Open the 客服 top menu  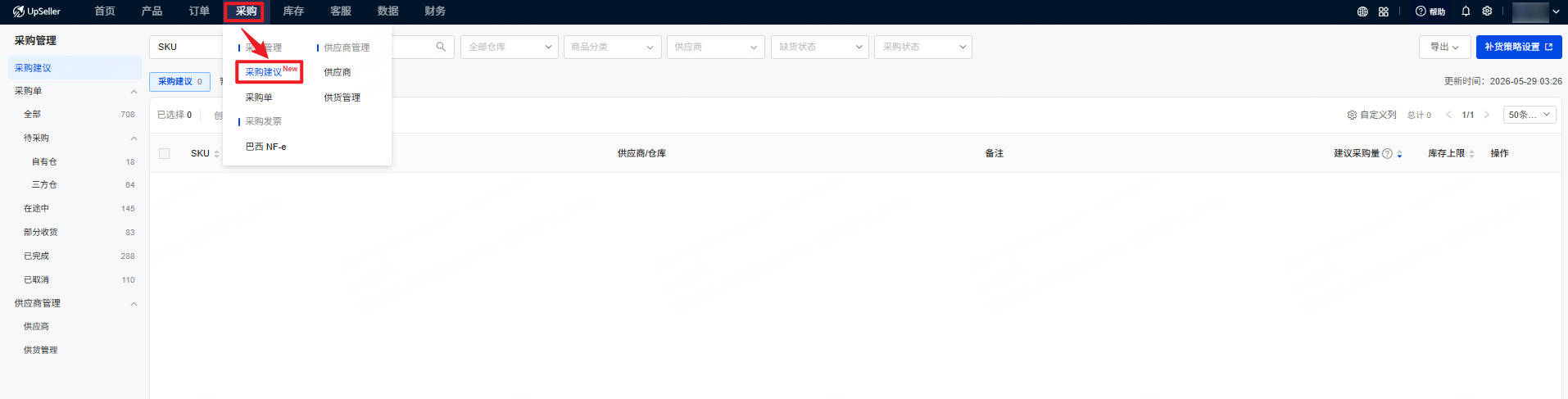click(x=341, y=11)
